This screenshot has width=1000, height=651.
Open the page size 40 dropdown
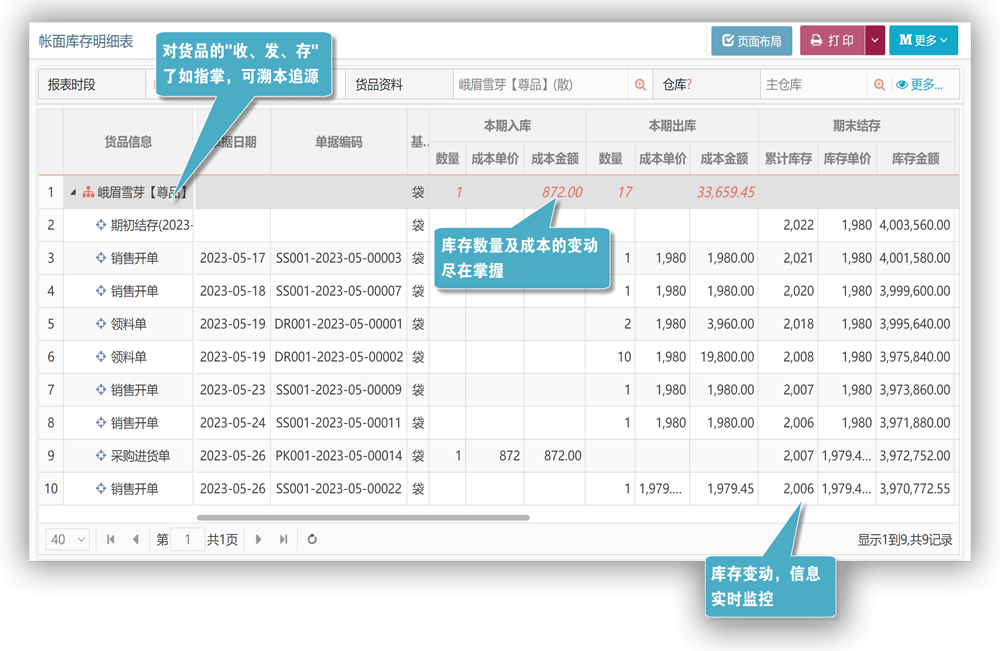pyautogui.click(x=68, y=539)
